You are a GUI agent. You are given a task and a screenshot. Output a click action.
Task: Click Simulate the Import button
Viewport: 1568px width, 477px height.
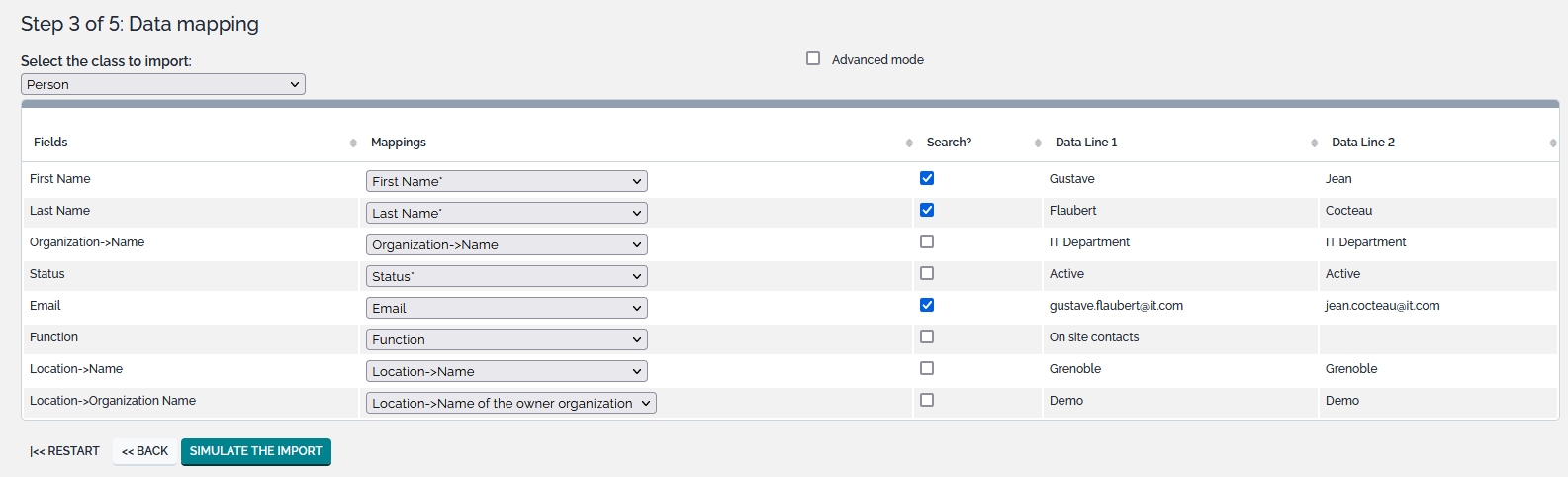click(255, 451)
